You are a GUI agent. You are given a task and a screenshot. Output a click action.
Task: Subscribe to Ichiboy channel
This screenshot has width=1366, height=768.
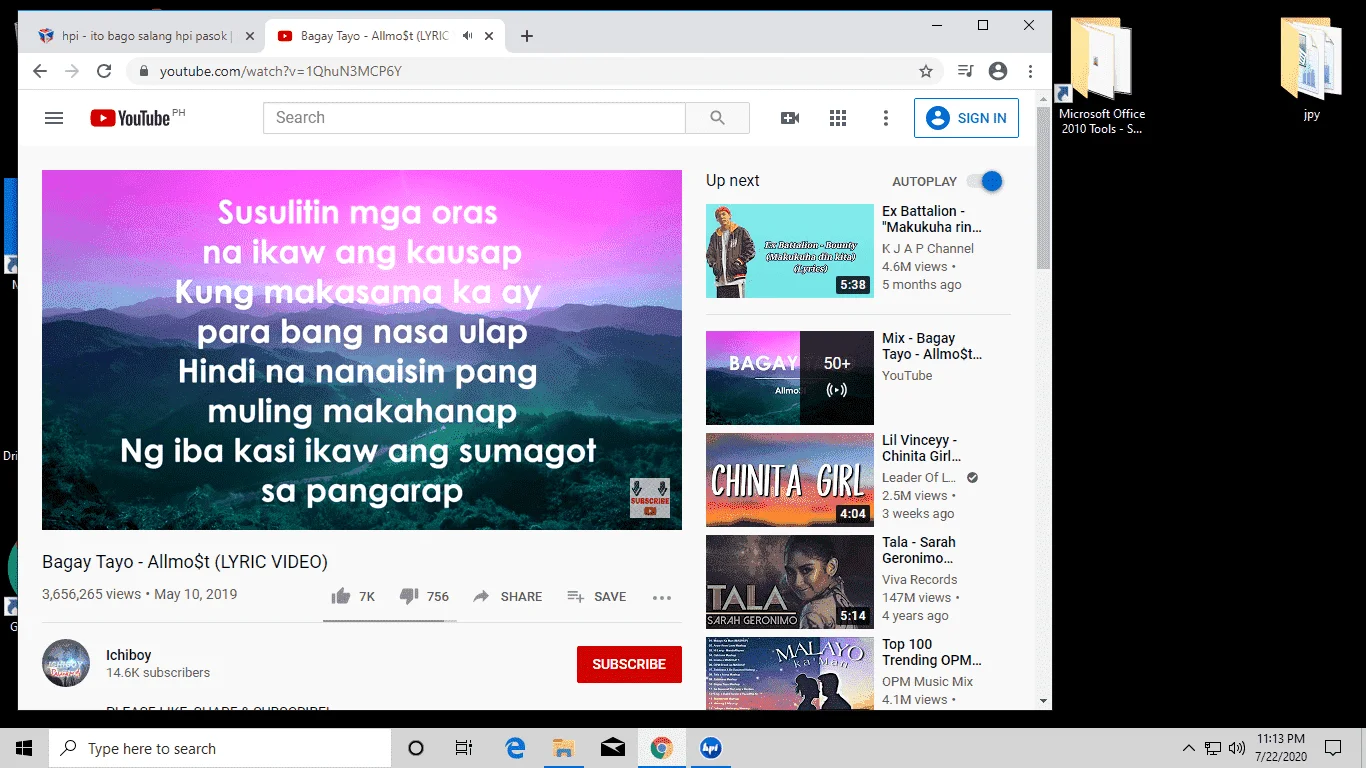629,664
